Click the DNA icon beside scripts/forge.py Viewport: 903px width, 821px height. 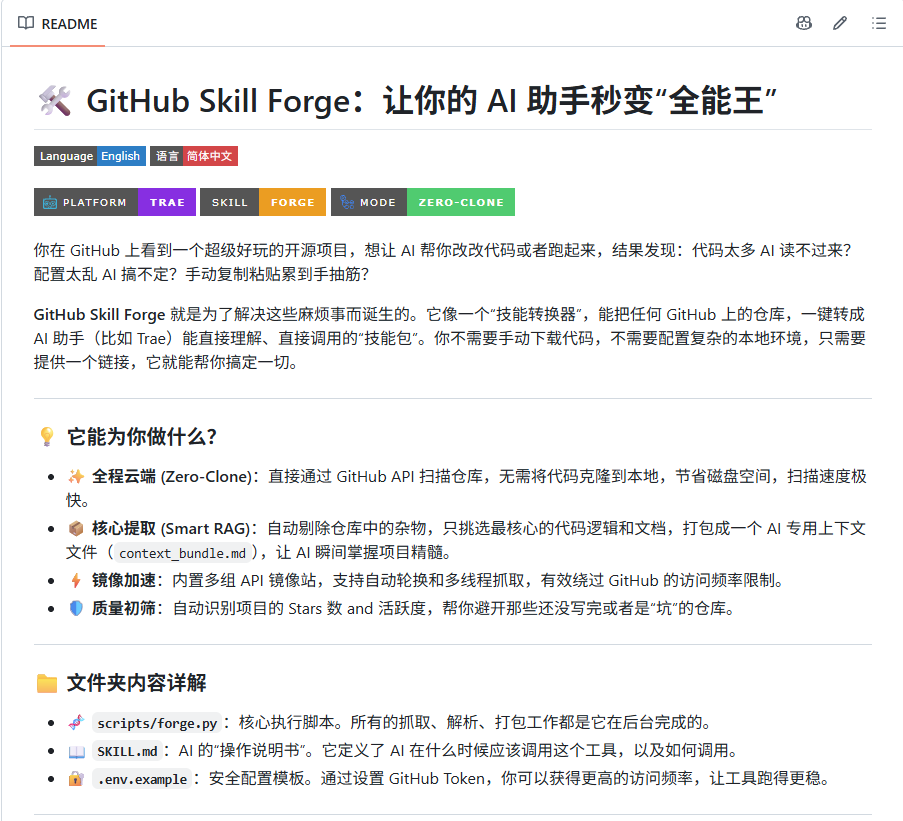coord(76,723)
